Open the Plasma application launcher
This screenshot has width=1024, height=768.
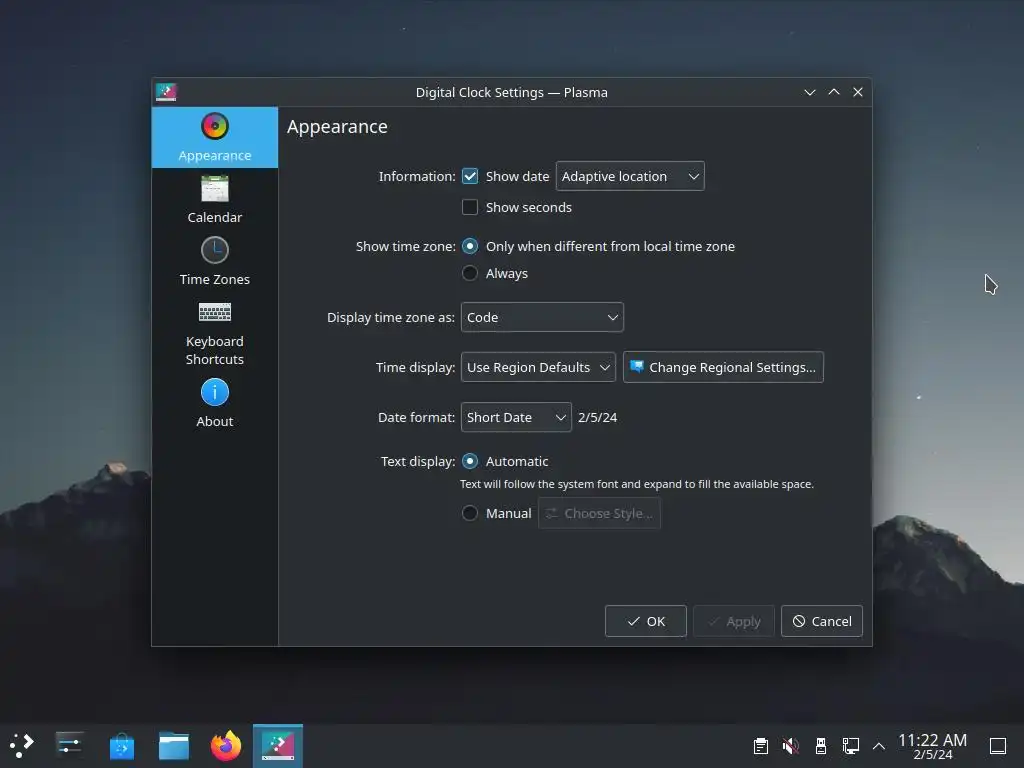[21, 745]
